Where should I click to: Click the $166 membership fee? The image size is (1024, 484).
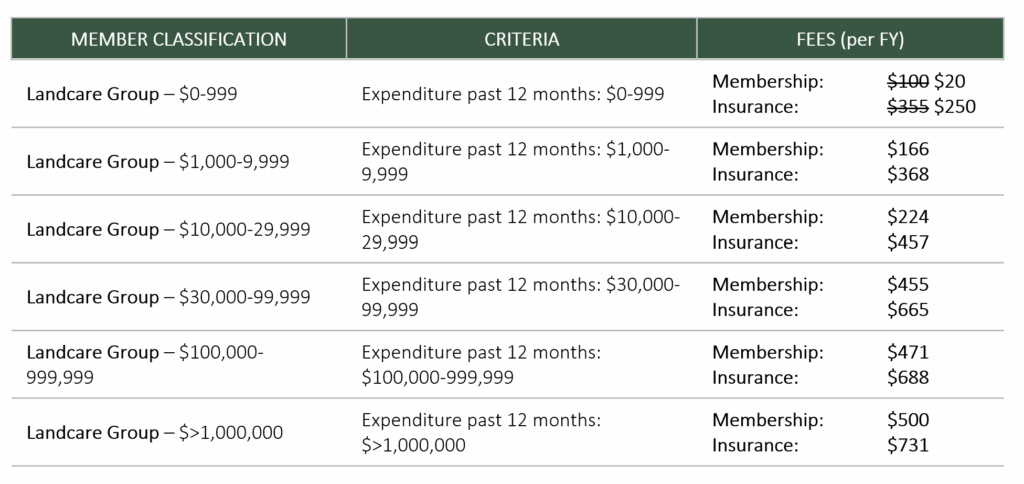coord(908,149)
